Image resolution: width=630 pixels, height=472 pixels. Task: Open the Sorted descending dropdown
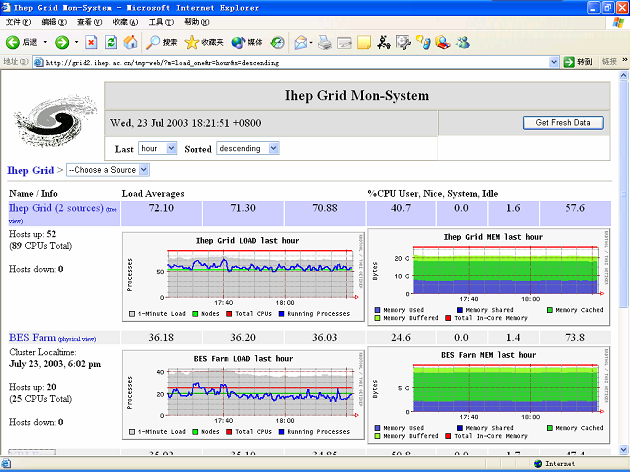(x=247, y=148)
